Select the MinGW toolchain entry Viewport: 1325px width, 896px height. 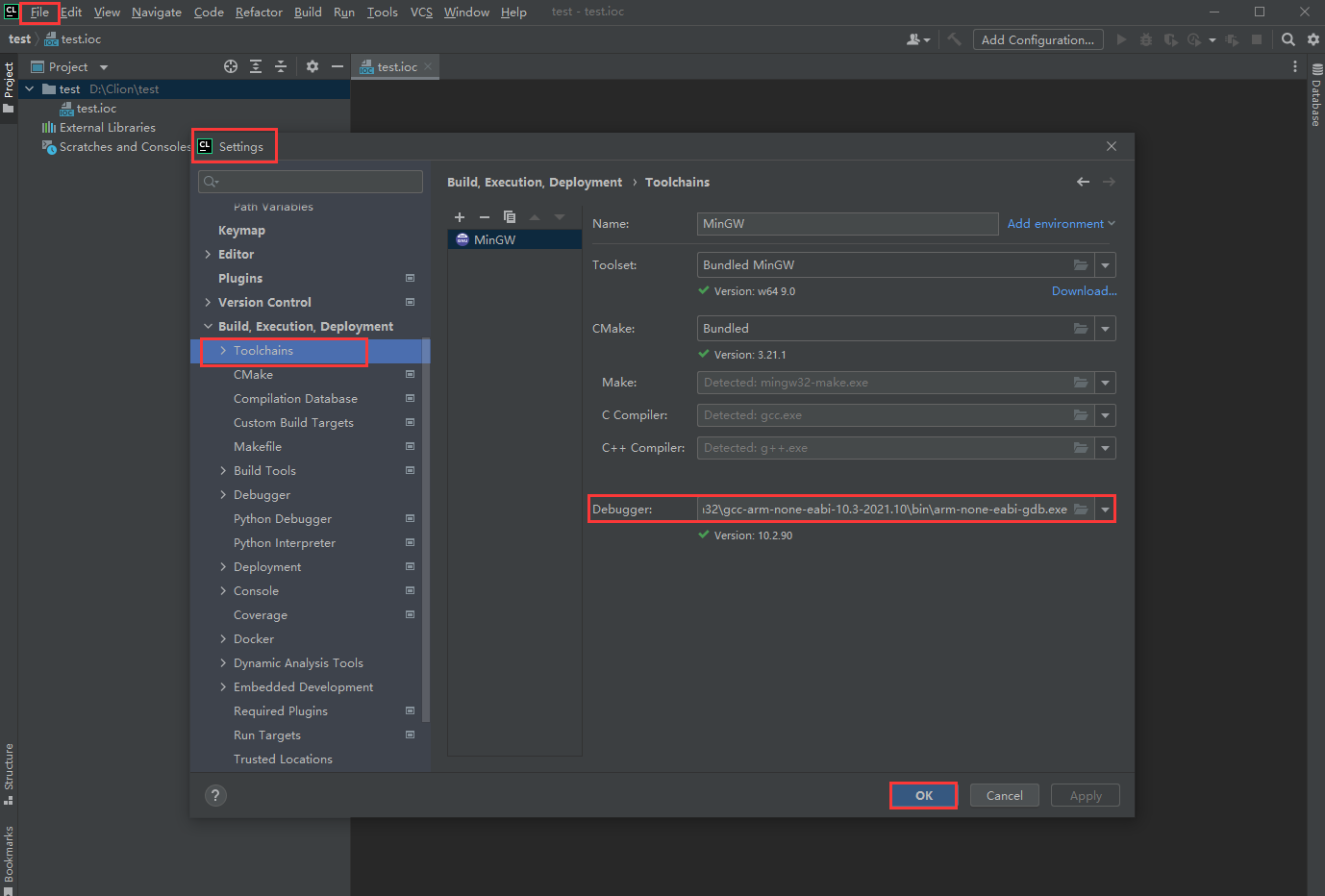click(514, 239)
